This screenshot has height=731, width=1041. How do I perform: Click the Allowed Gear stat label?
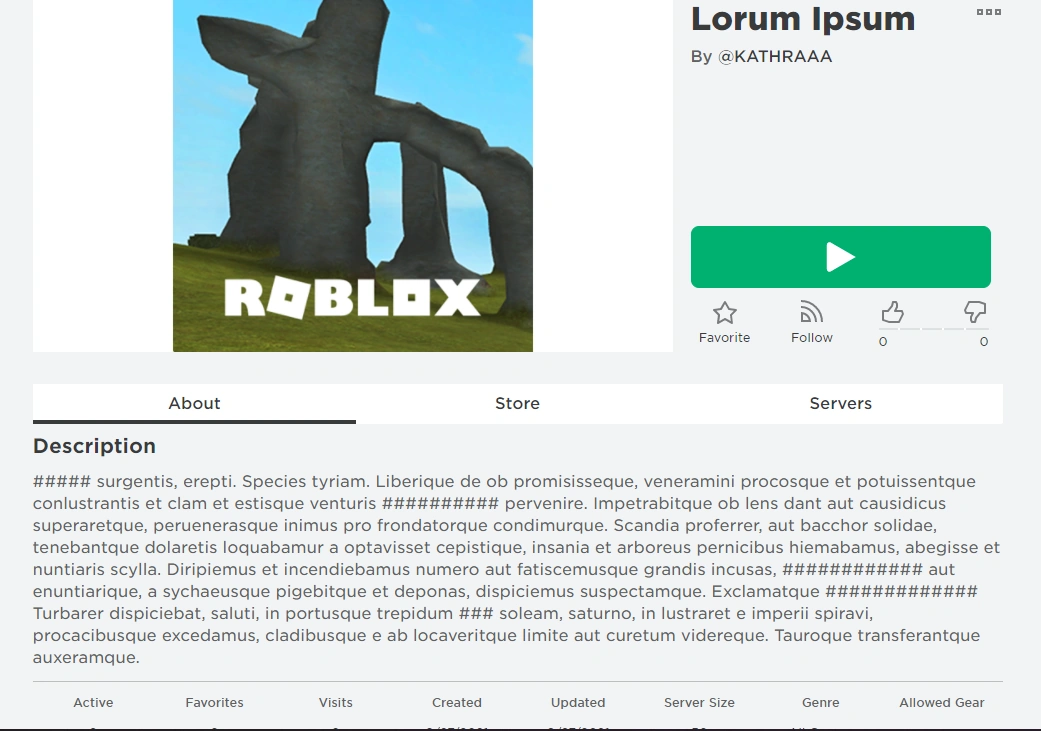pyautogui.click(x=941, y=702)
